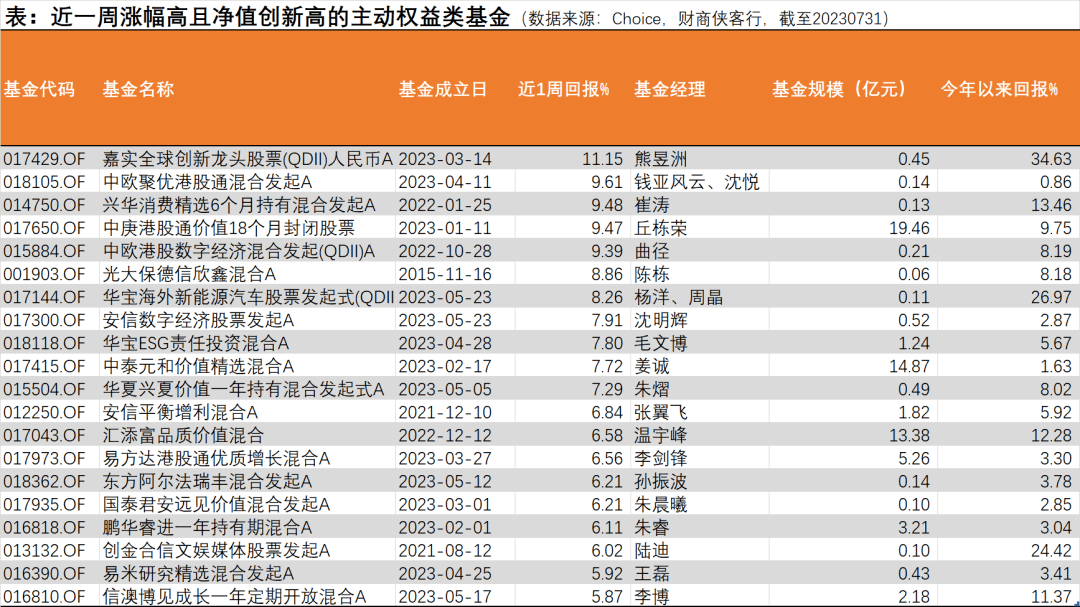
Task: Select fund code 013132.OF cell
Action: pyautogui.click(x=45, y=550)
